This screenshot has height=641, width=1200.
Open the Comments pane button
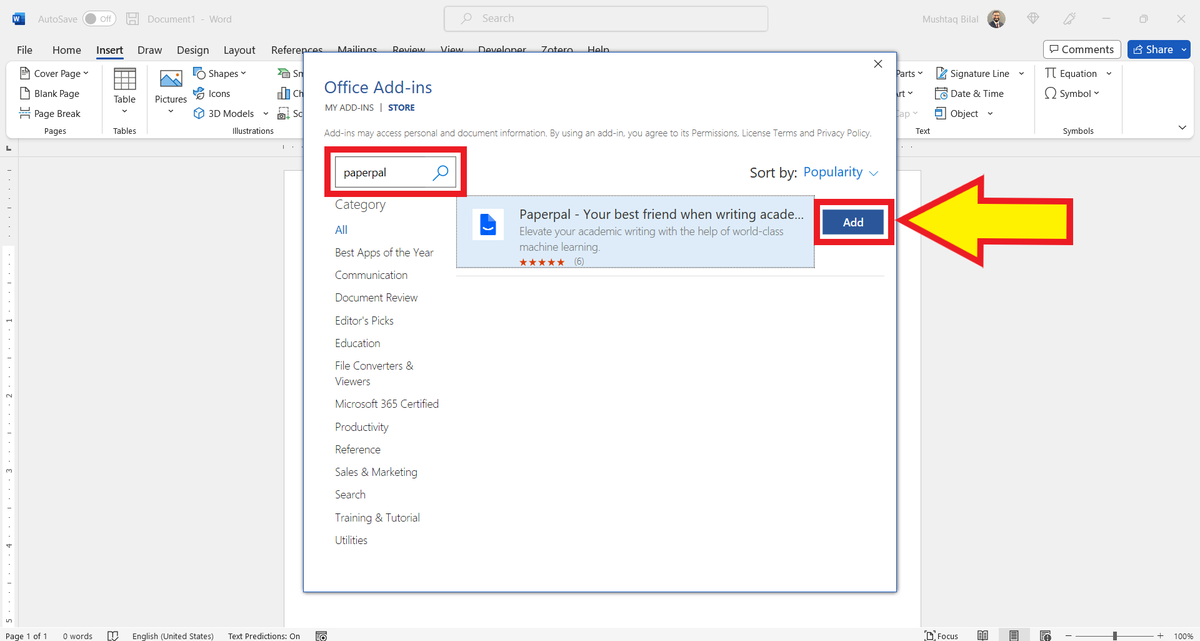(1082, 49)
